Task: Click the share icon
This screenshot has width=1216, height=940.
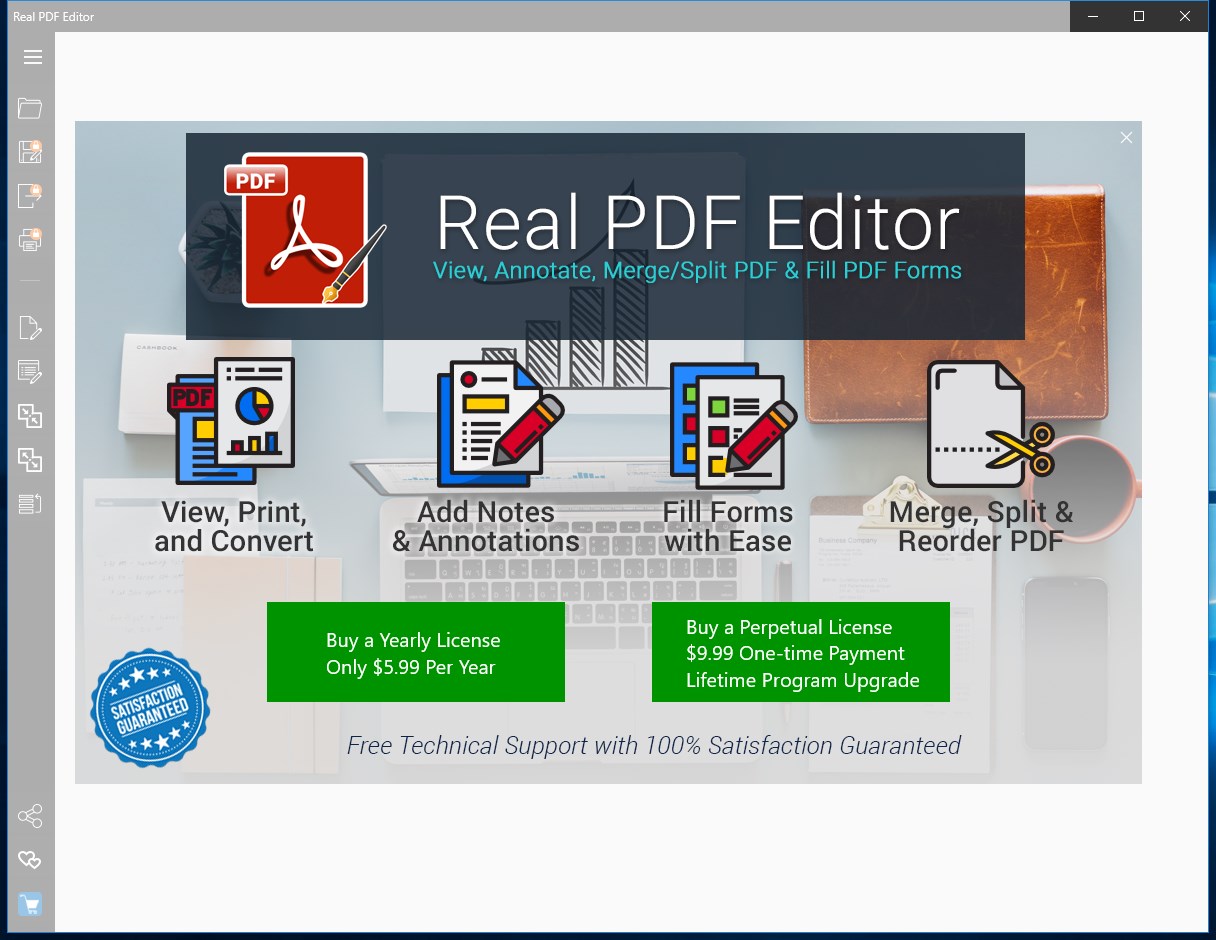Action: pos(30,816)
